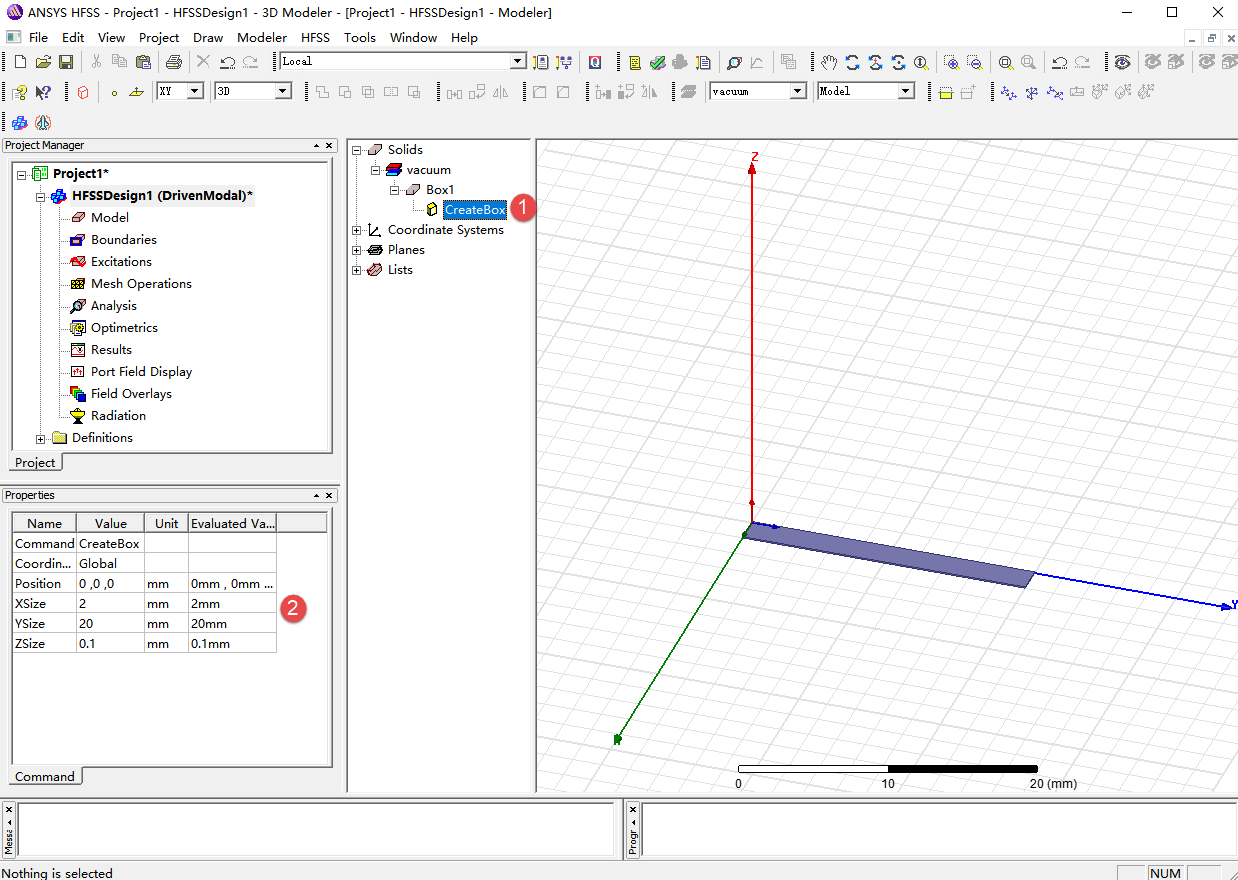Click the Save disk icon

pyautogui.click(x=66, y=62)
